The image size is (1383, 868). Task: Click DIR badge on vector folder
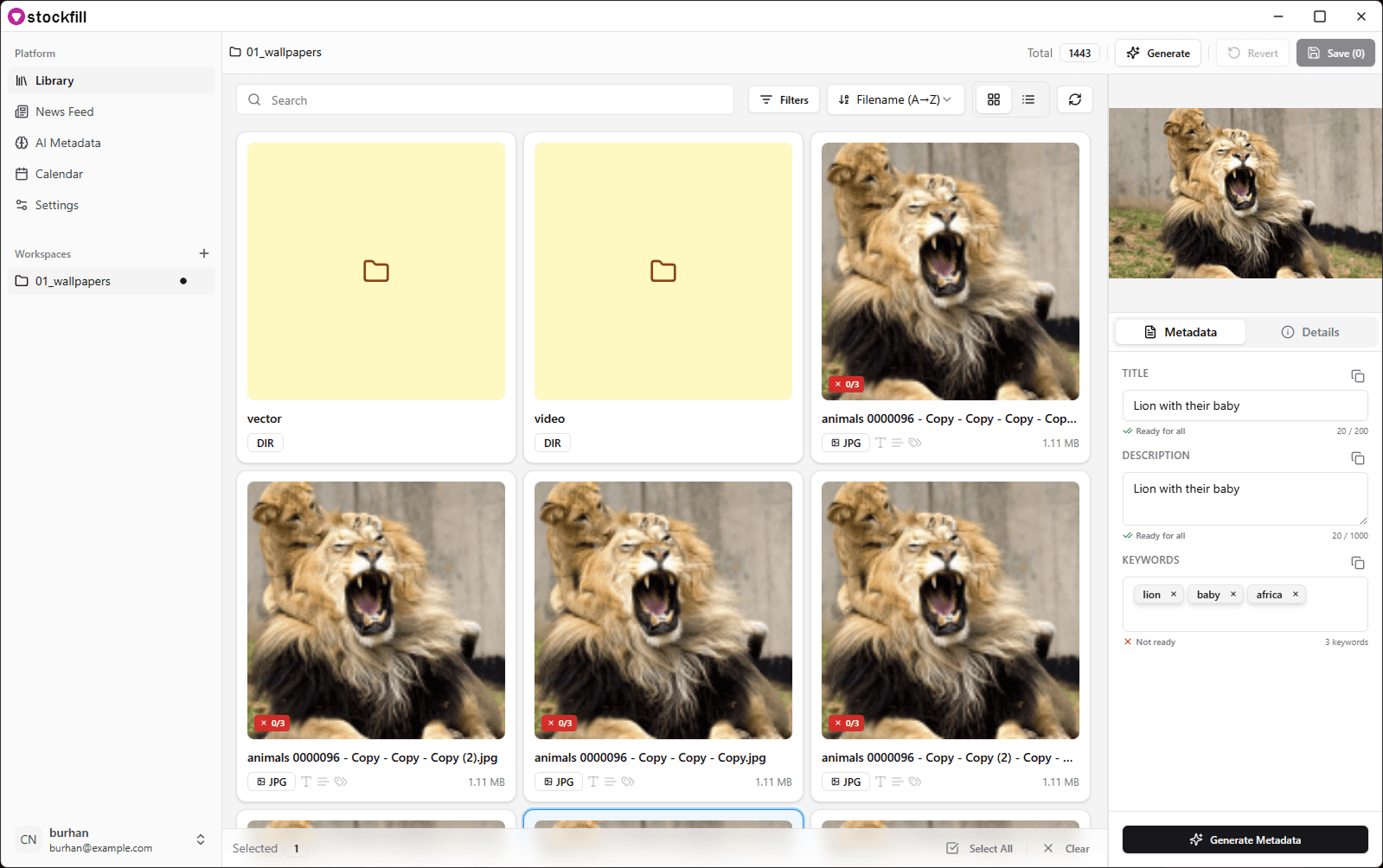(x=266, y=443)
